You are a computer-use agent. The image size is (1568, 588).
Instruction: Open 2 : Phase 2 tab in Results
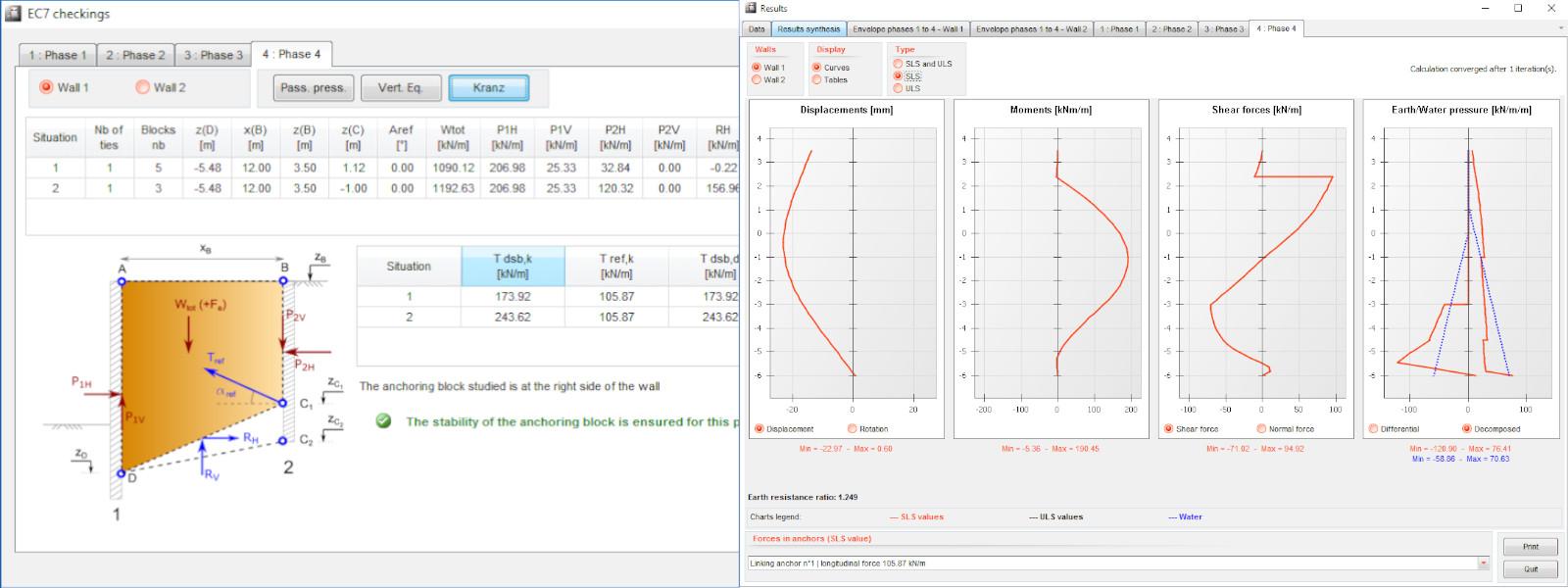(1171, 28)
